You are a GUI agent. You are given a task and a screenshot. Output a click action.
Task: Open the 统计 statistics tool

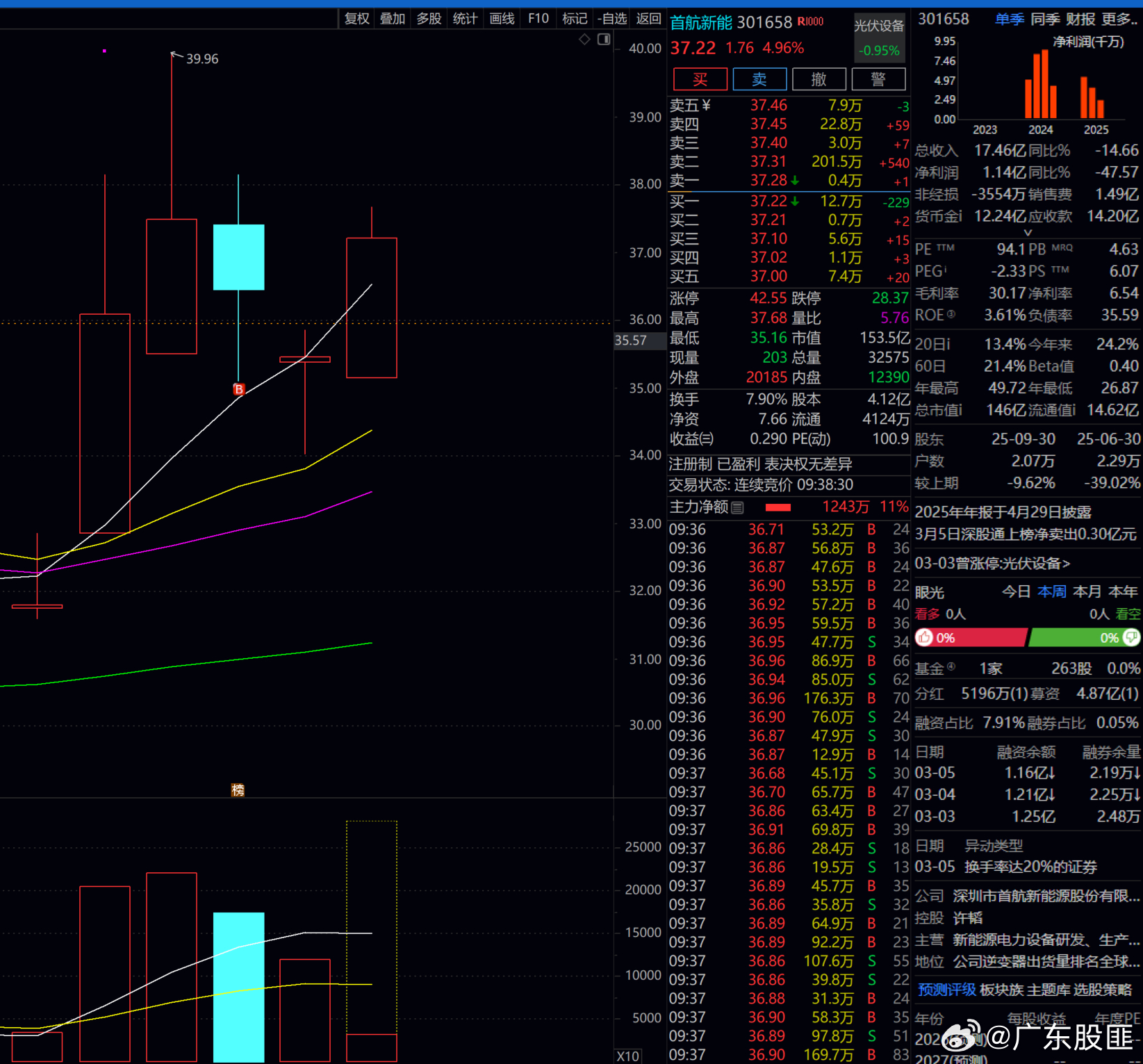click(x=465, y=19)
